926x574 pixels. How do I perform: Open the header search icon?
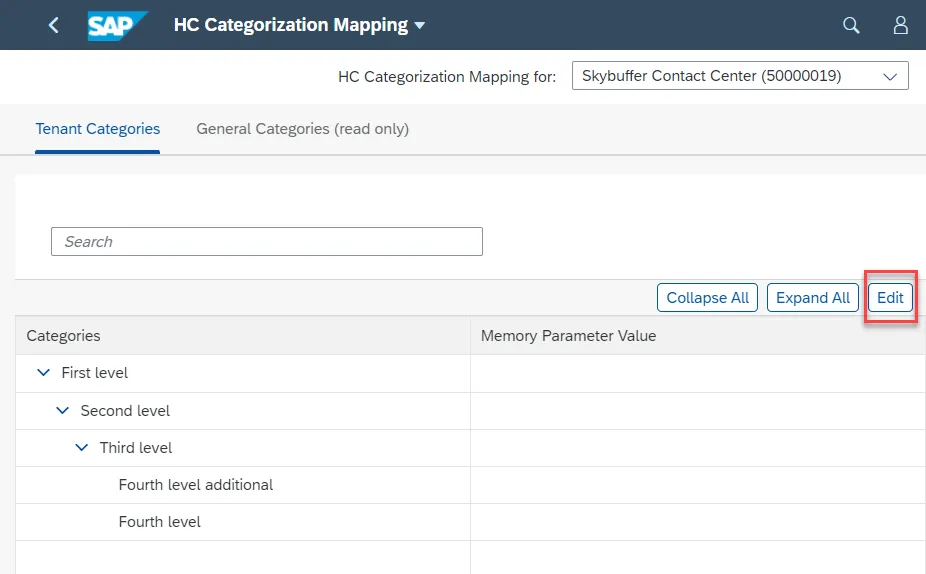click(851, 25)
